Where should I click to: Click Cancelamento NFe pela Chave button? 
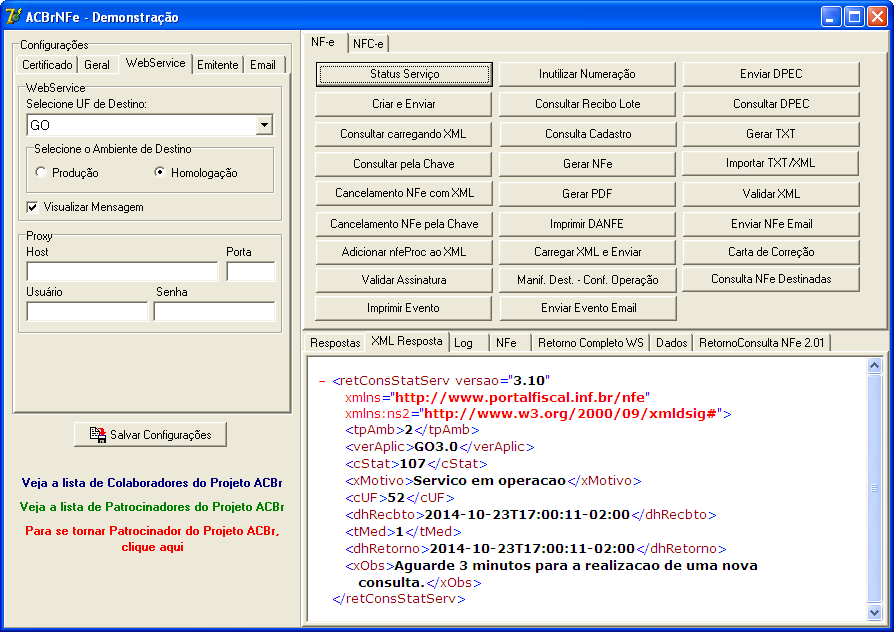(404, 224)
